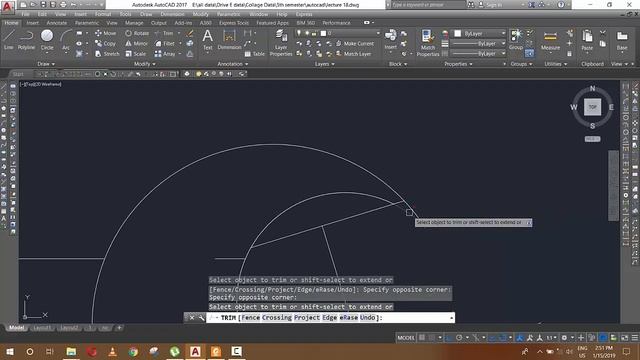Click the Base view tool
The image size is (640, 360).
coord(622,40)
